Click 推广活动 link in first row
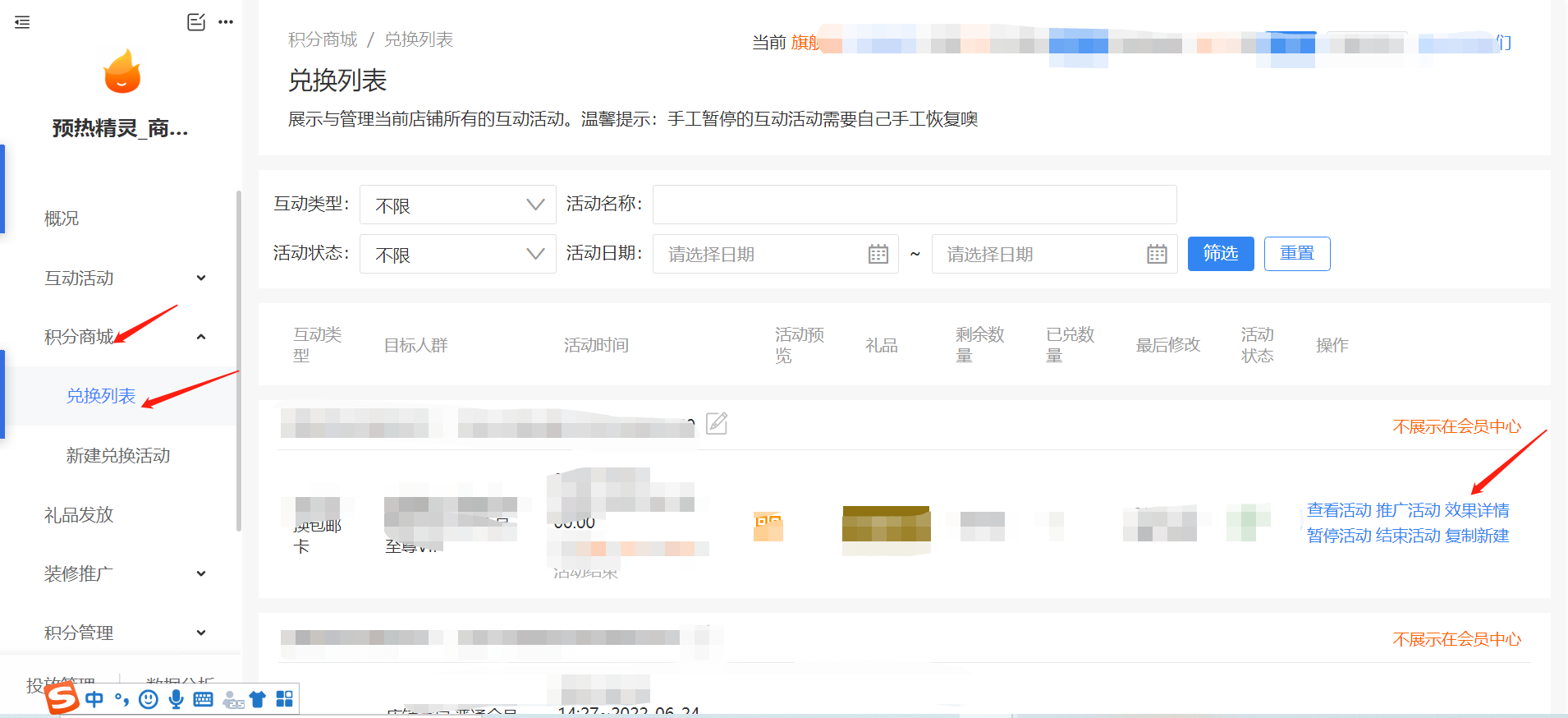Image resolution: width=1568 pixels, height=718 pixels. [1408, 510]
